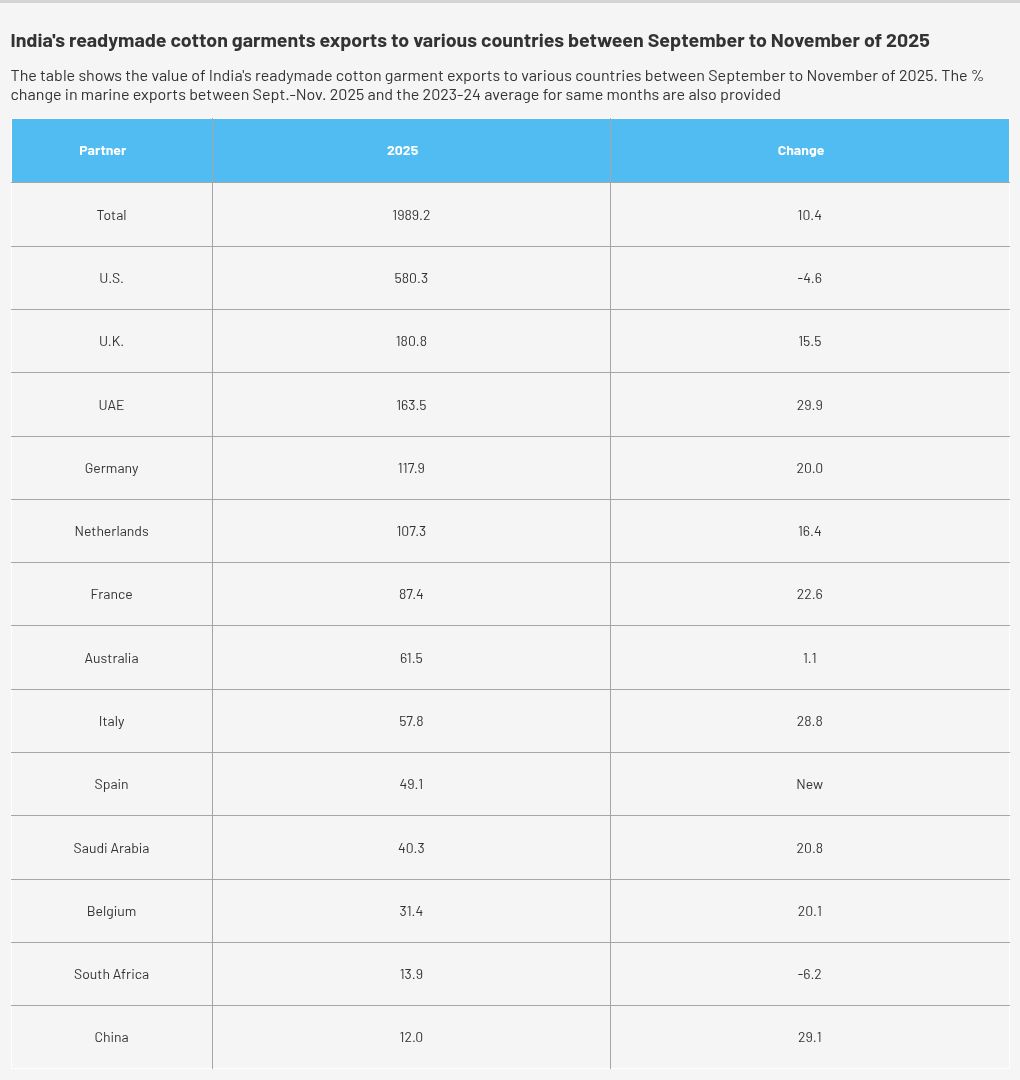Select the Germany row label
The width and height of the screenshot is (1020, 1080).
click(111, 468)
